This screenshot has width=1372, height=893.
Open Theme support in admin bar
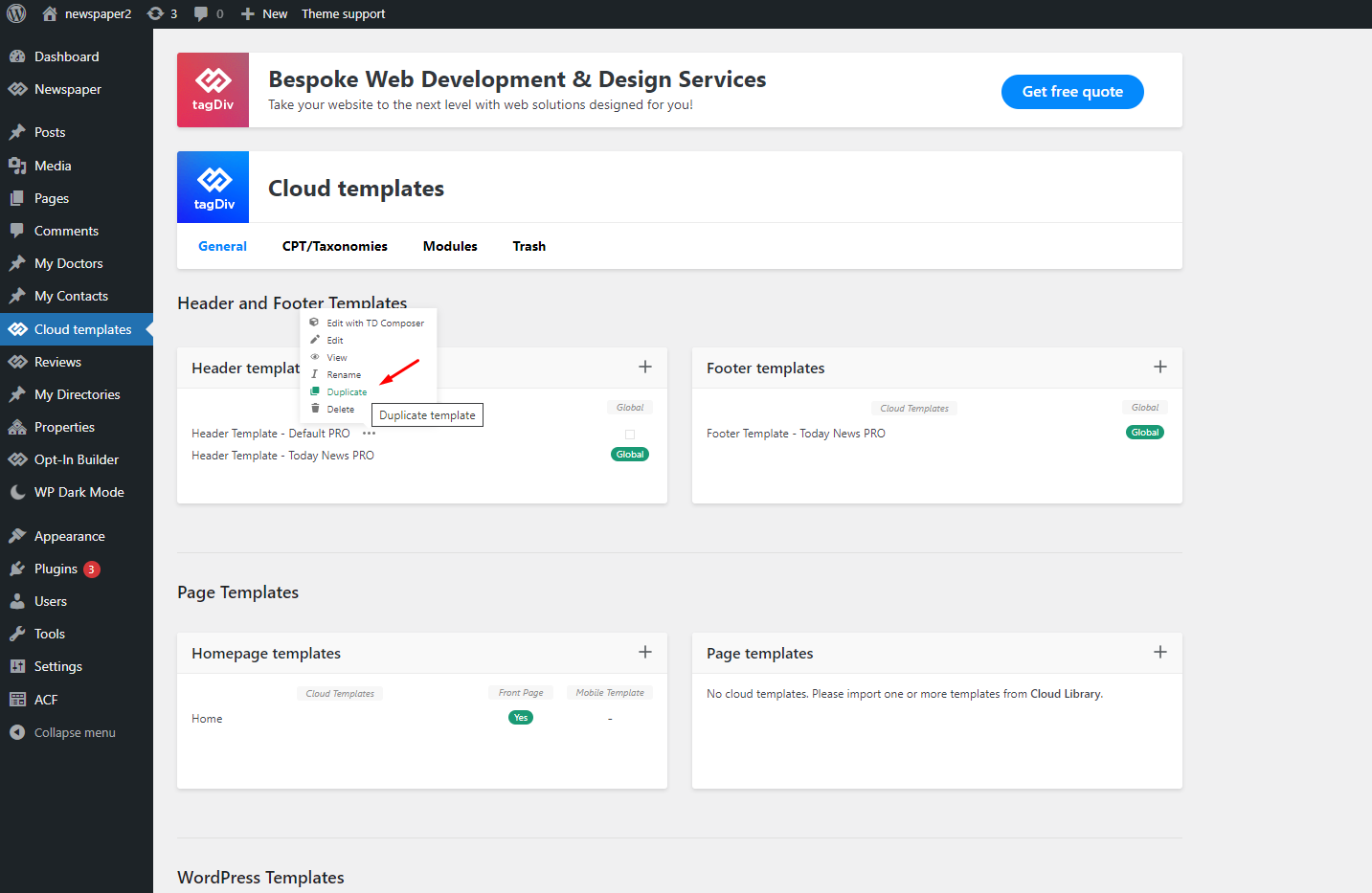pos(344,13)
